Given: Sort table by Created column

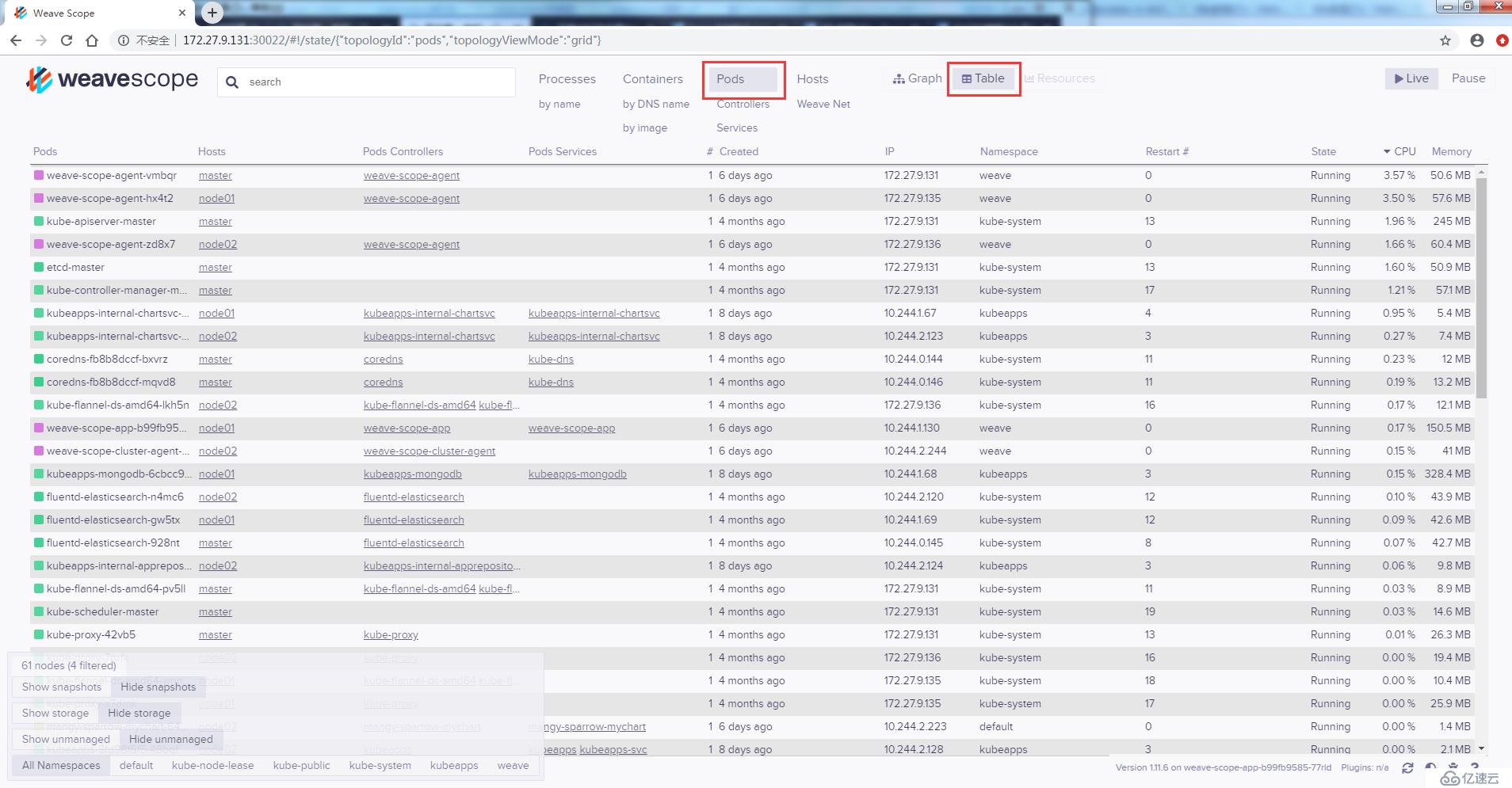Looking at the screenshot, I should pyautogui.click(x=739, y=151).
